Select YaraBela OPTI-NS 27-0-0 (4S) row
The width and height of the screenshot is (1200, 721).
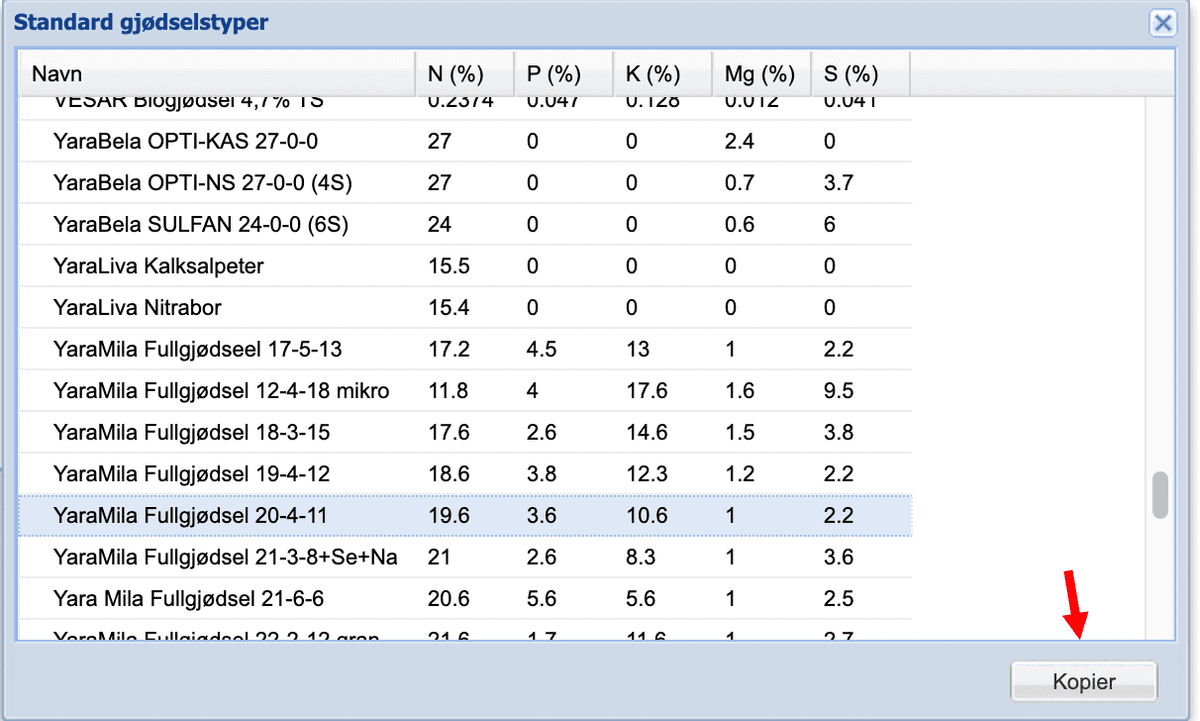[x=465, y=183]
